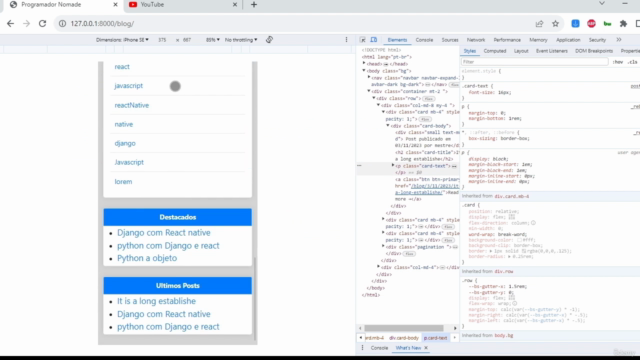Collapse the div container mt-2 node

[369, 91]
